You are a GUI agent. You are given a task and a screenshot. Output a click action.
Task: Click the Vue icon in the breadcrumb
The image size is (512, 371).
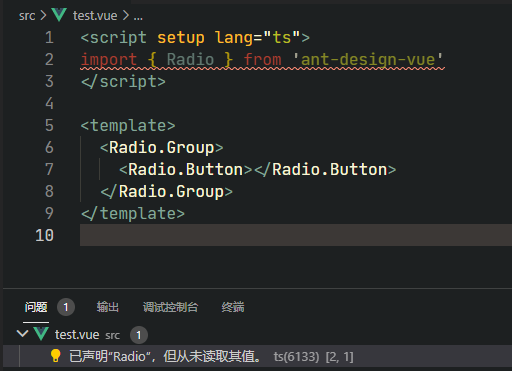59,15
